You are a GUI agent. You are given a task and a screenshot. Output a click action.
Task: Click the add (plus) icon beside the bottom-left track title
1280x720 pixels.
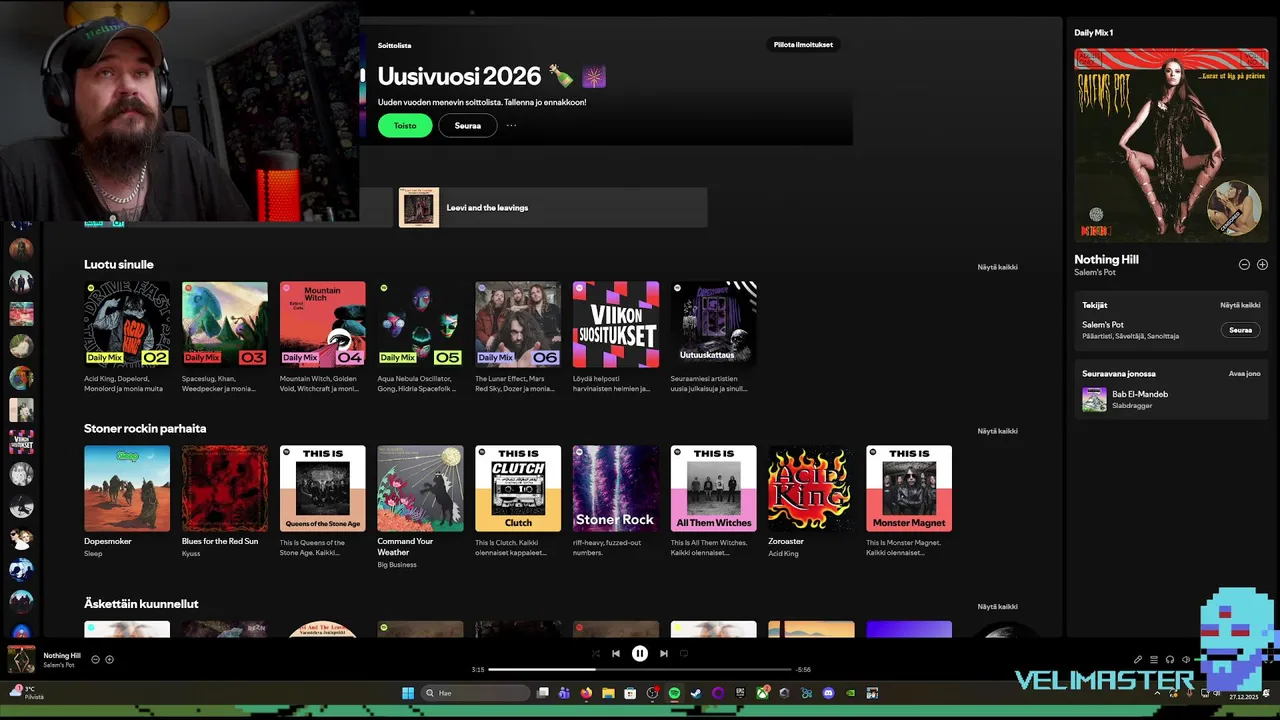(x=110, y=660)
